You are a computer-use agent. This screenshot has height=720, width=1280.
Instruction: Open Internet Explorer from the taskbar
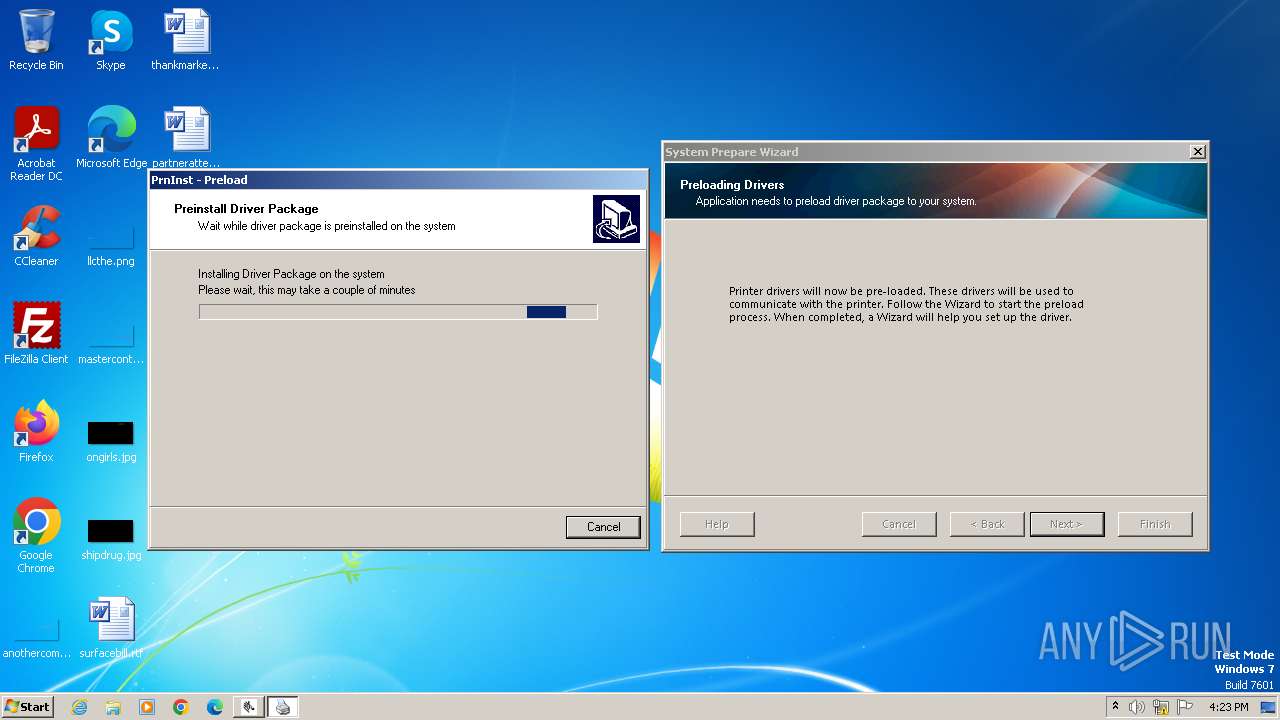(79, 707)
